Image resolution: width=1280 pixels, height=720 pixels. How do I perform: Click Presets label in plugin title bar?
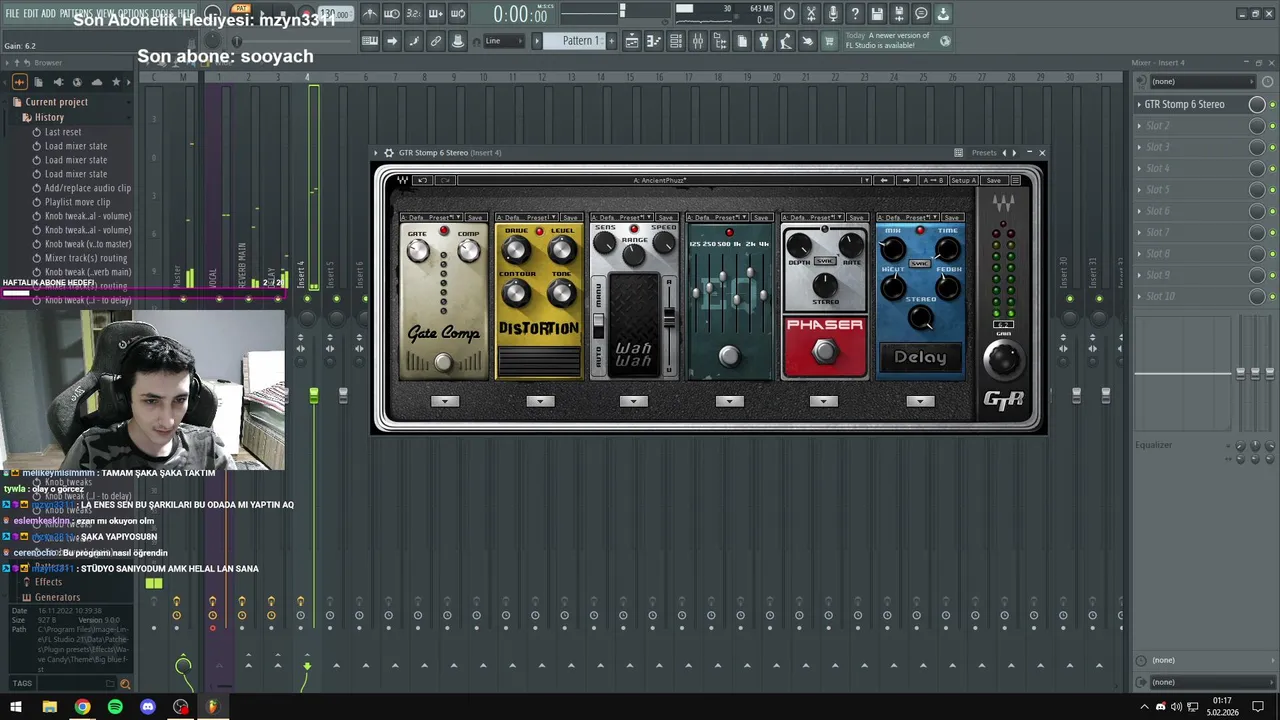coord(984,153)
